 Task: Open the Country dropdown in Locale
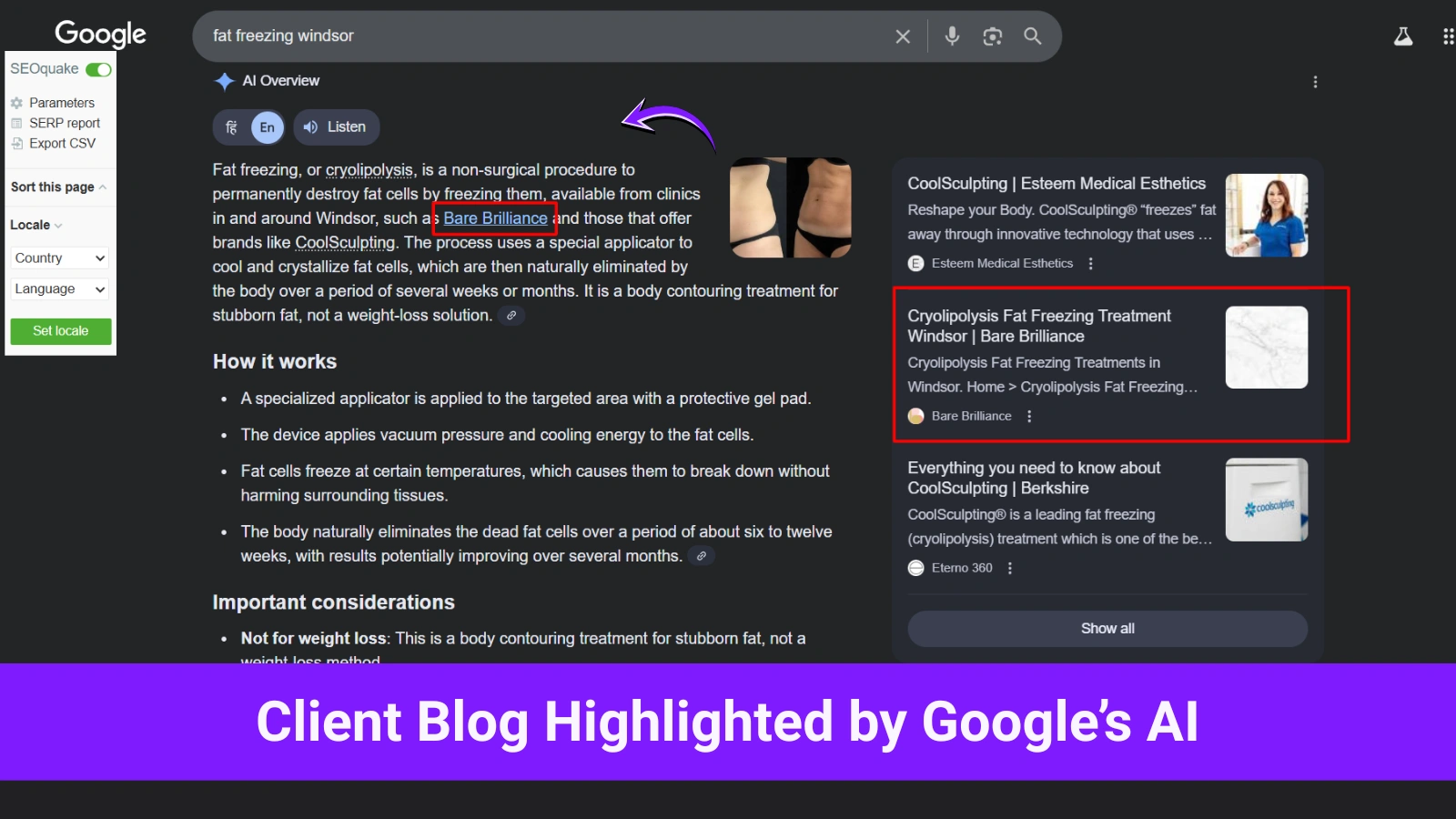[58, 258]
